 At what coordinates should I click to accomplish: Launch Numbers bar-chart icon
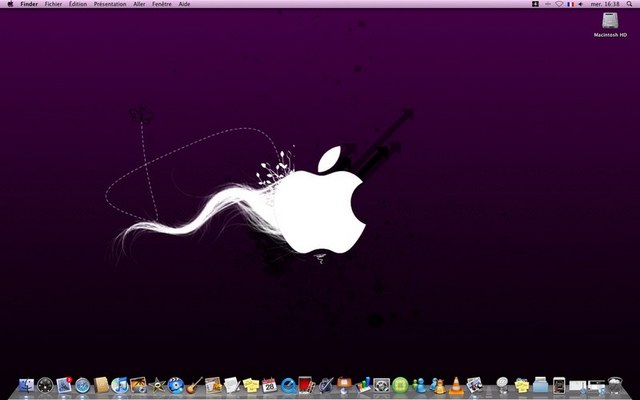(x=363, y=385)
